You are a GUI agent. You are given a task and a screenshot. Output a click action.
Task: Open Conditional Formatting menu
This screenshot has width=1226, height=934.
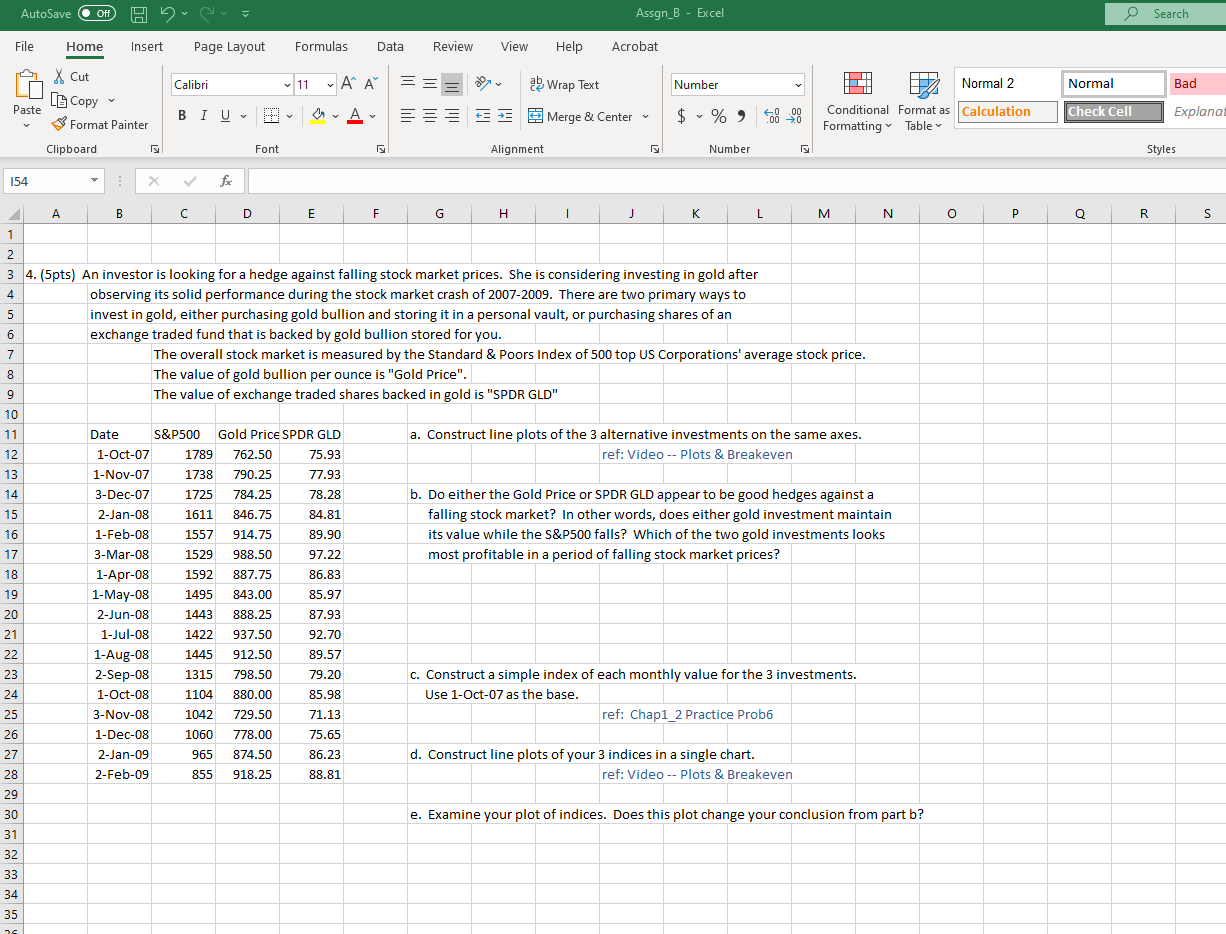point(857,101)
